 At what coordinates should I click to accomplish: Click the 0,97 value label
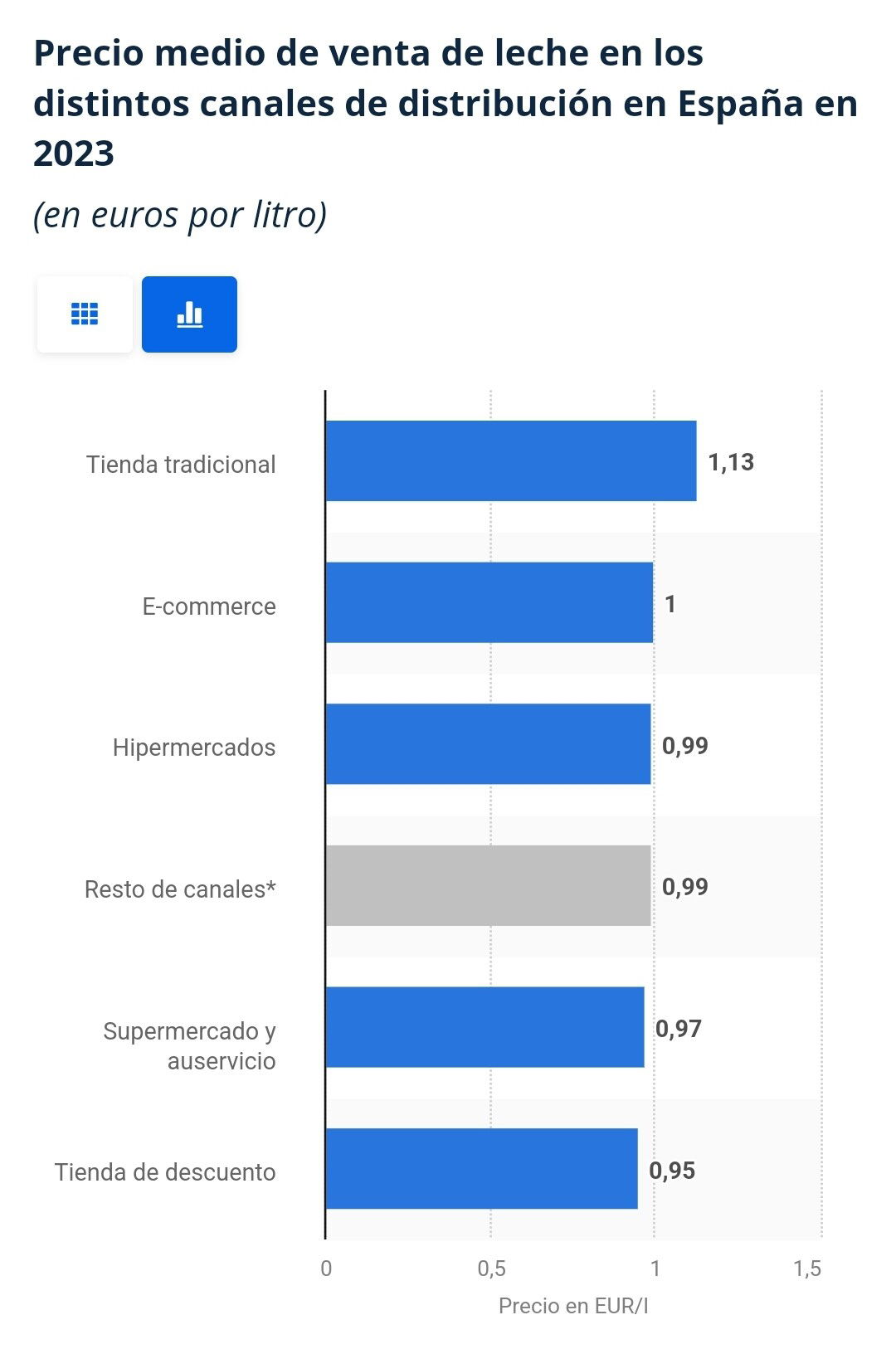(x=679, y=1029)
